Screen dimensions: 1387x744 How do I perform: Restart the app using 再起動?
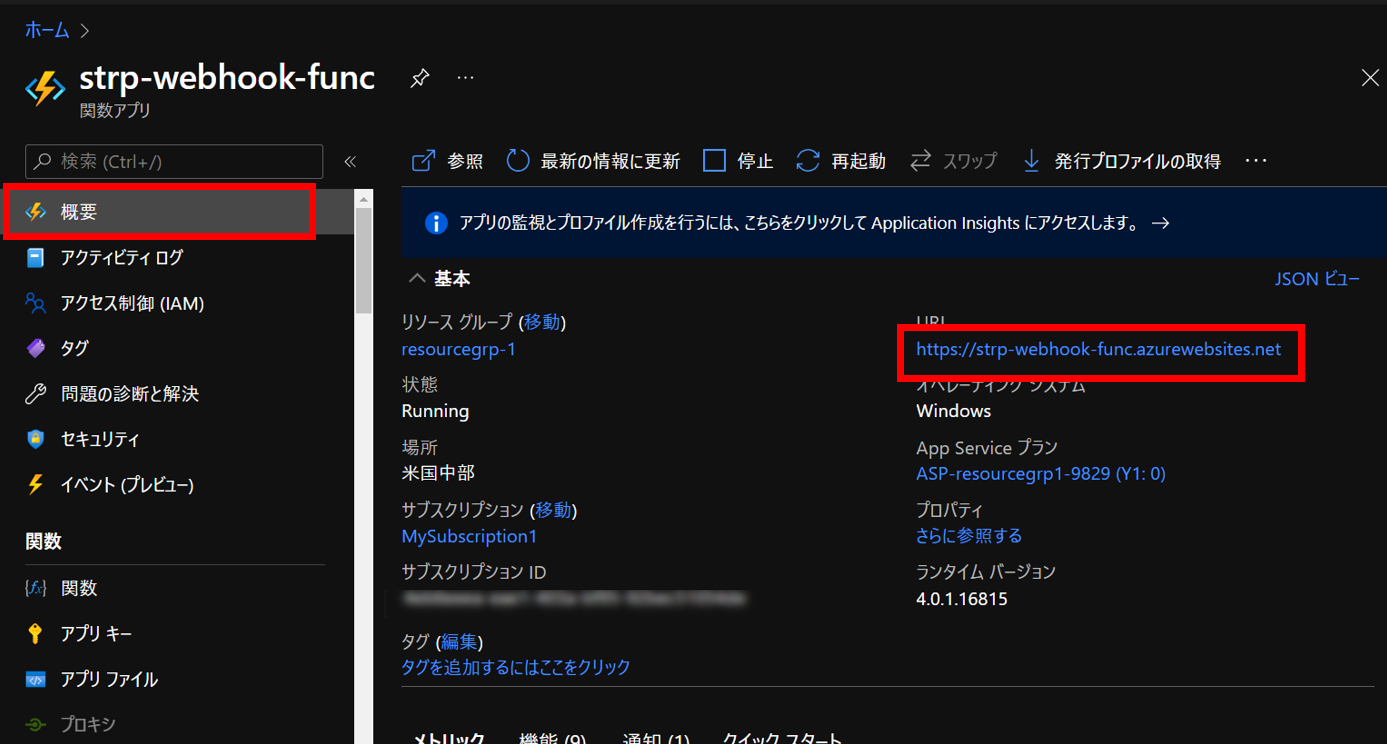840,160
